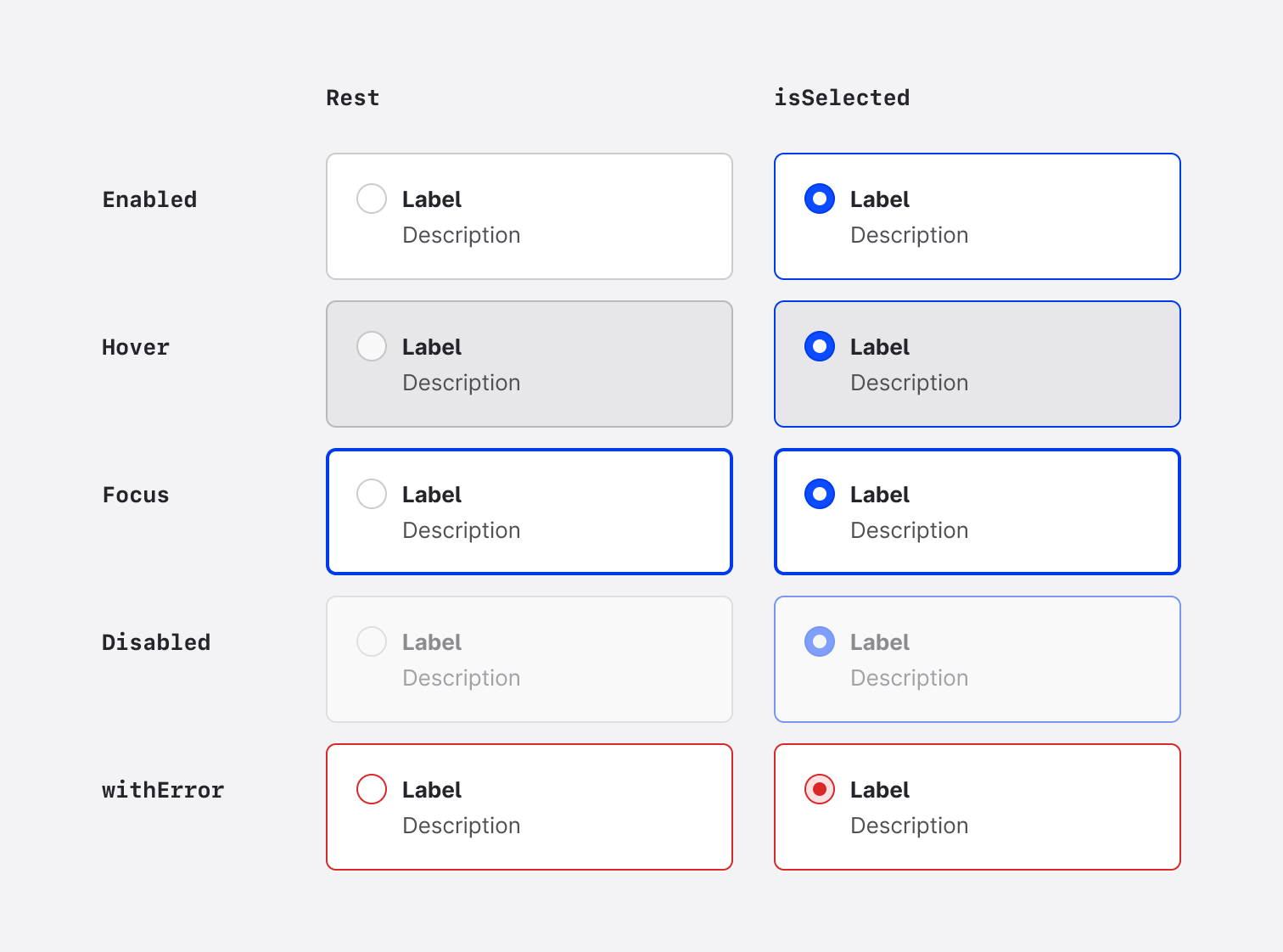The height and width of the screenshot is (952, 1283).
Task: Click the Rest column heading
Action: tap(353, 98)
